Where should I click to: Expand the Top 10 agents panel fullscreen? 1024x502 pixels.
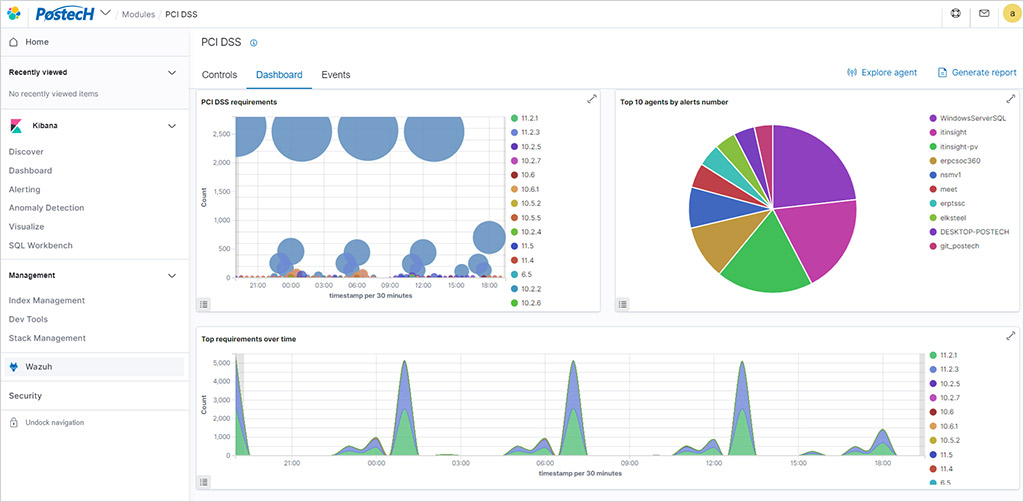1010,99
